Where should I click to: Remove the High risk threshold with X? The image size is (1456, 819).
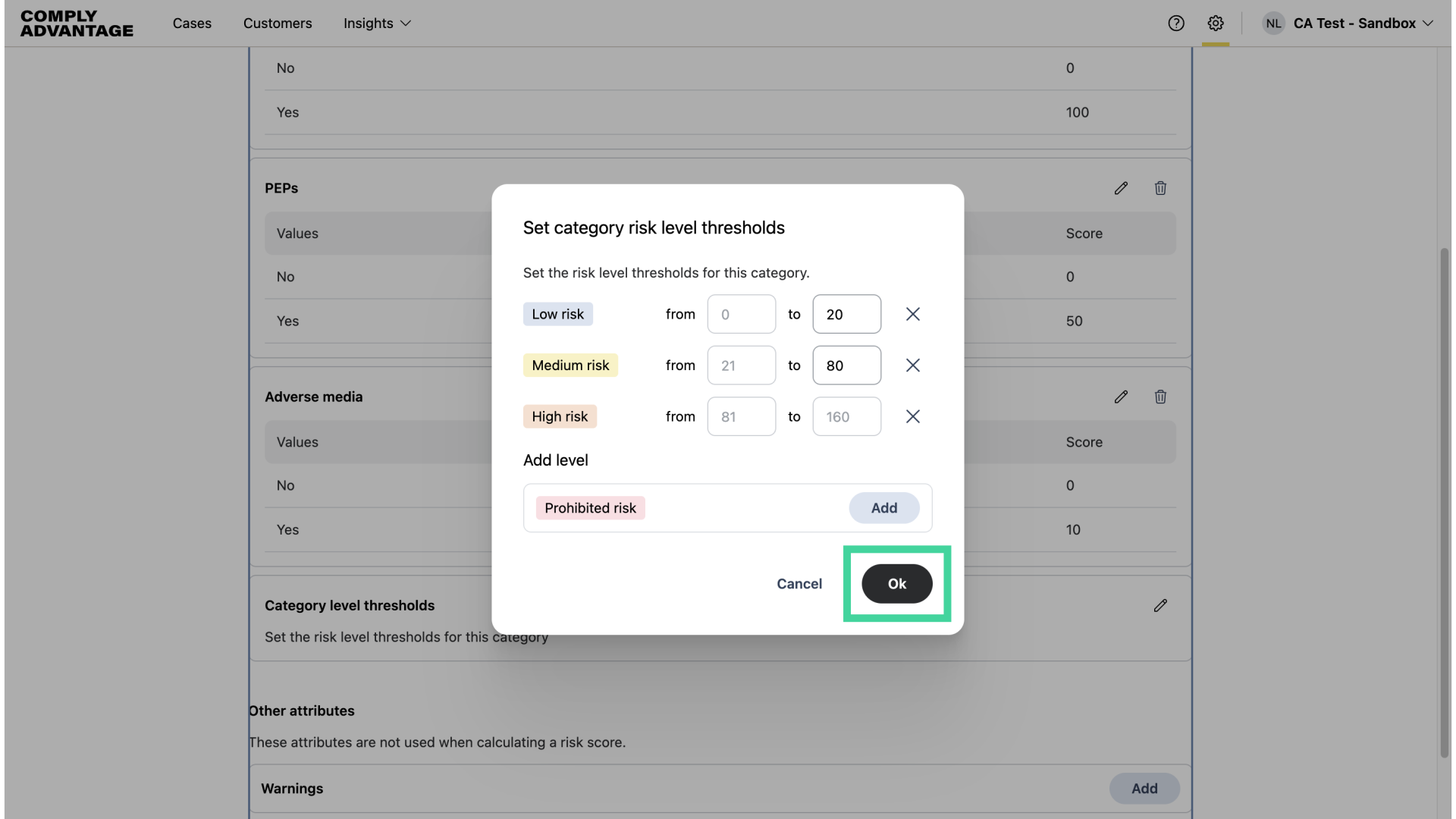(912, 416)
